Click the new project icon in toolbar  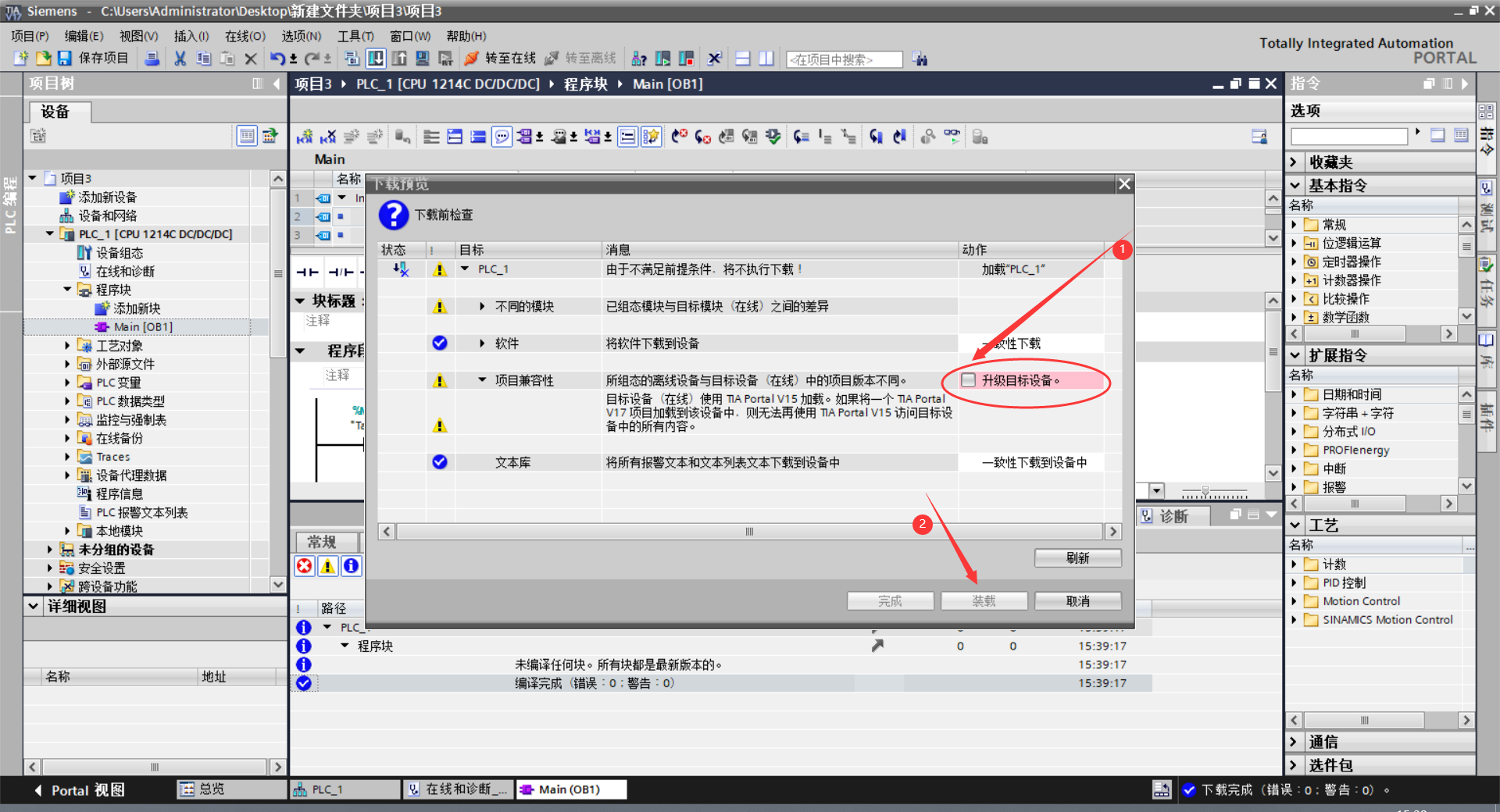(21, 59)
